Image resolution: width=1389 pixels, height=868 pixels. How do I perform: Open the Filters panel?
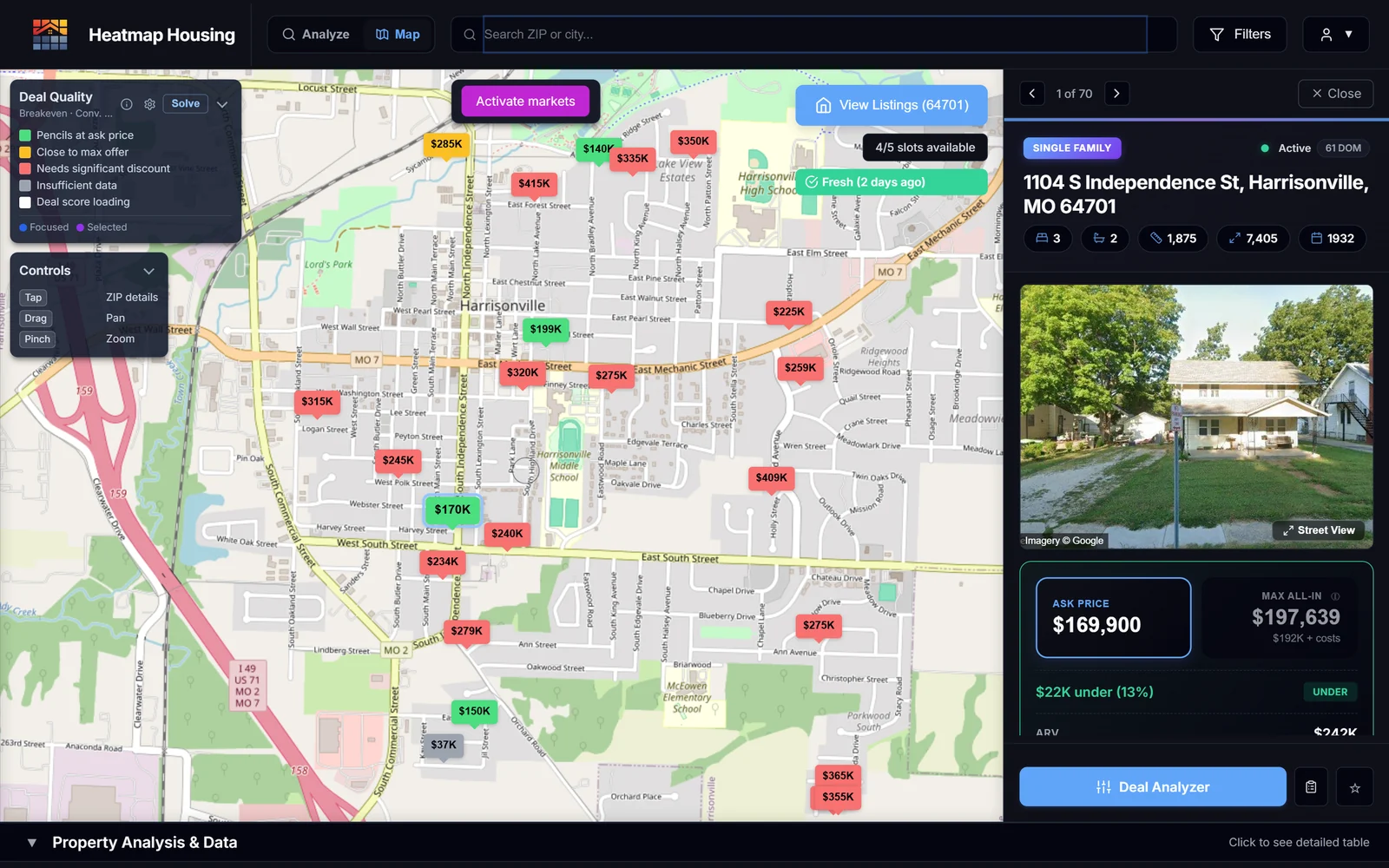(x=1240, y=35)
